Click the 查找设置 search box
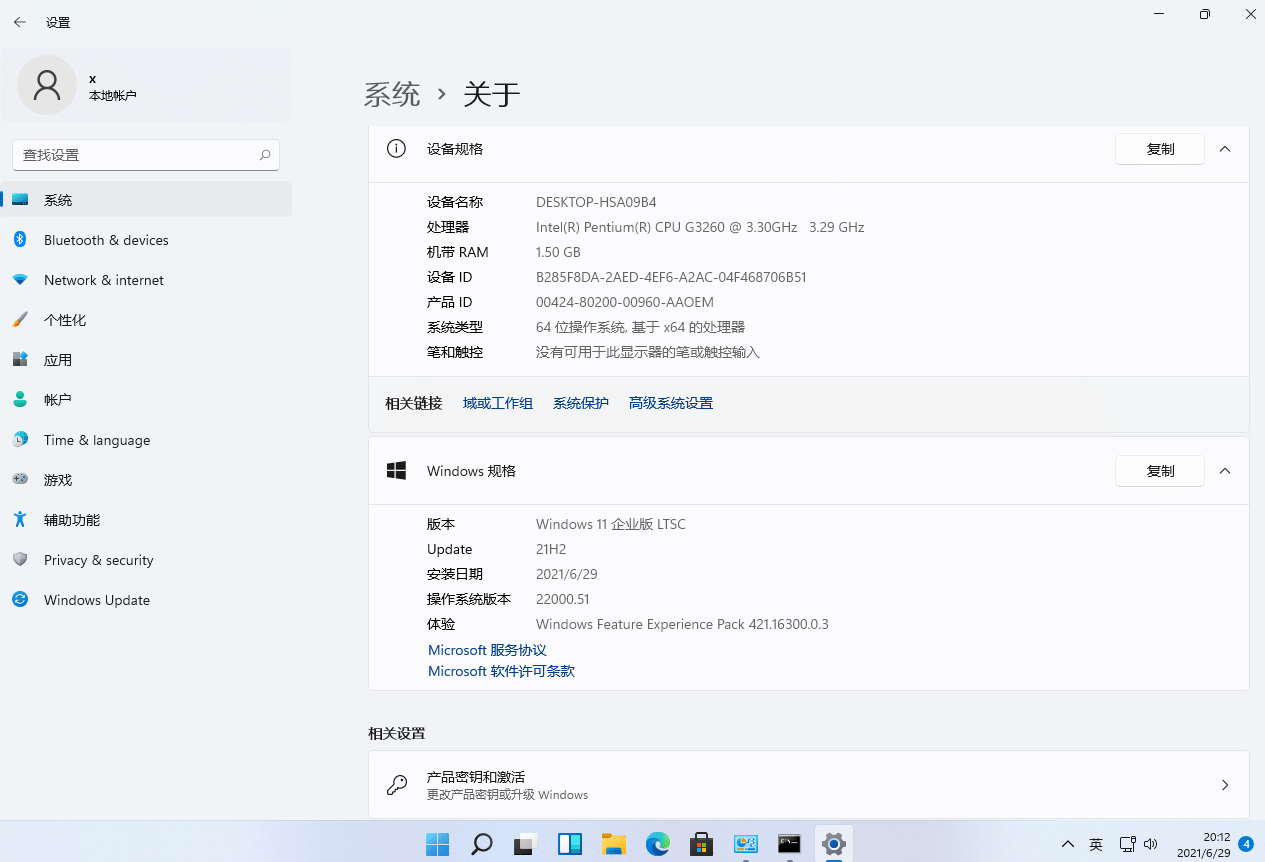 coord(145,155)
